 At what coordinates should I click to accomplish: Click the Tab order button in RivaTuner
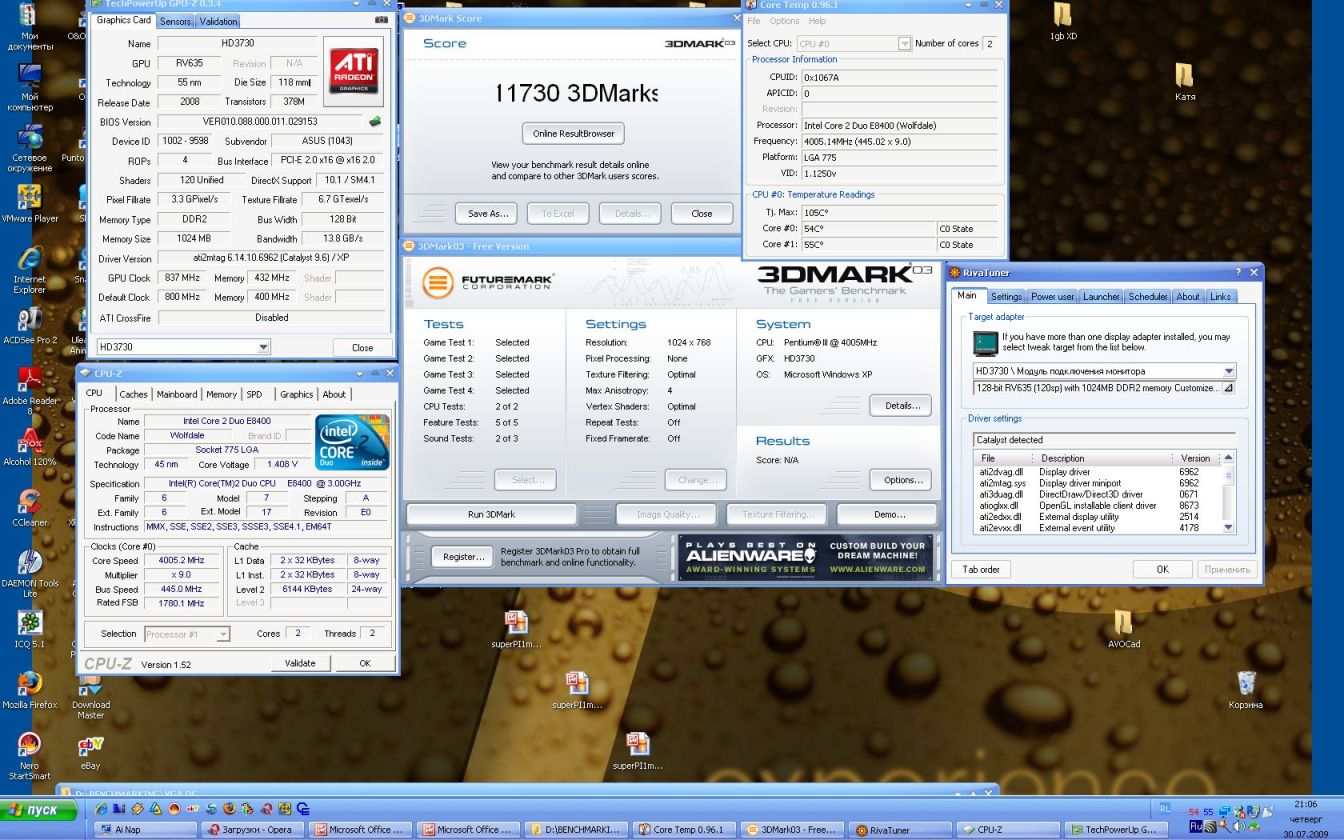(981, 569)
